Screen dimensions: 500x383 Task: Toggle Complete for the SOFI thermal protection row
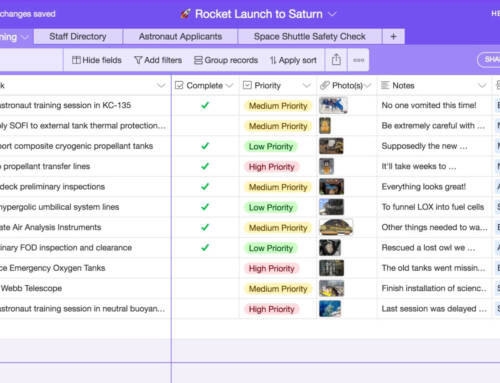tap(205, 126)
